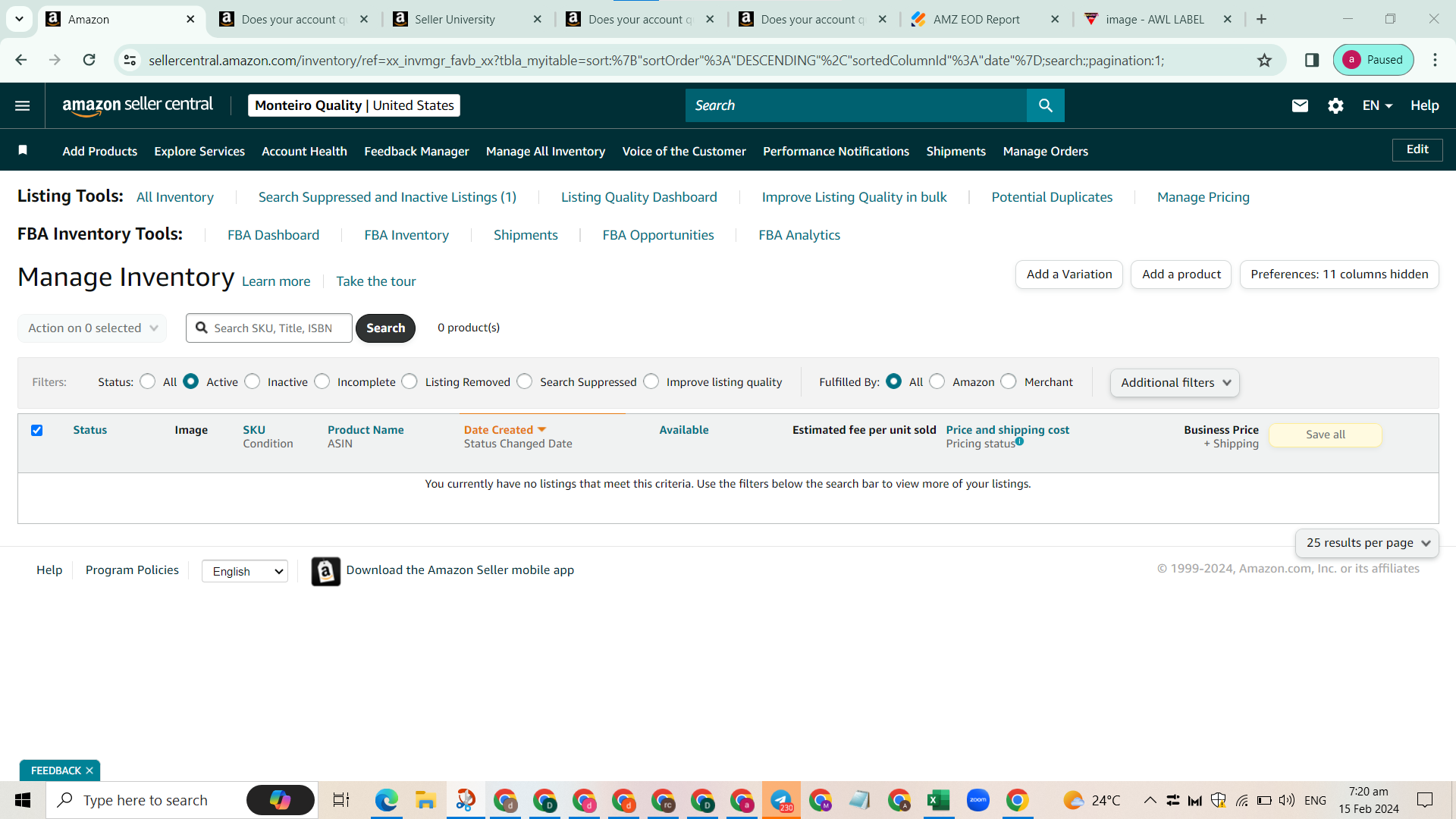Open Telegram from the taskbar
This screenshot has height=819, width=1456.
780,800
